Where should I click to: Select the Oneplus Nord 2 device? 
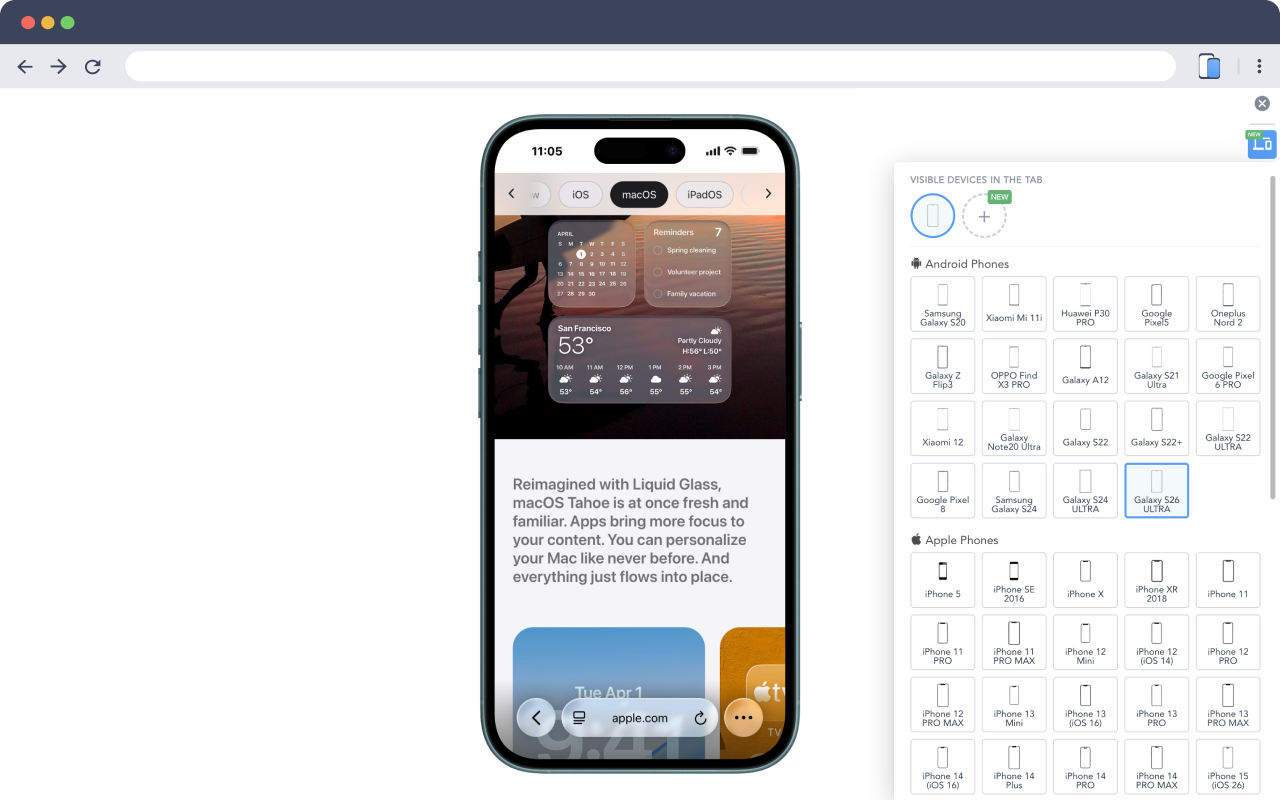pos(1228,305)
